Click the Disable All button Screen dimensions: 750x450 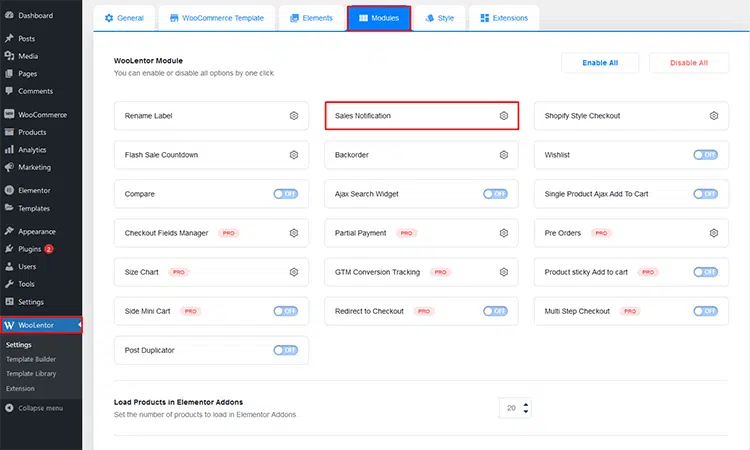689,63
